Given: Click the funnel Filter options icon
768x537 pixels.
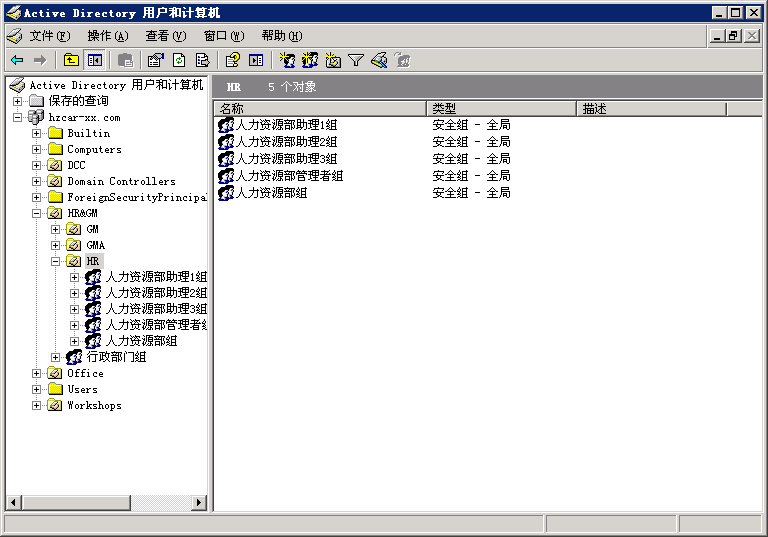Looking at the screenshot, I should click(356, 61).
